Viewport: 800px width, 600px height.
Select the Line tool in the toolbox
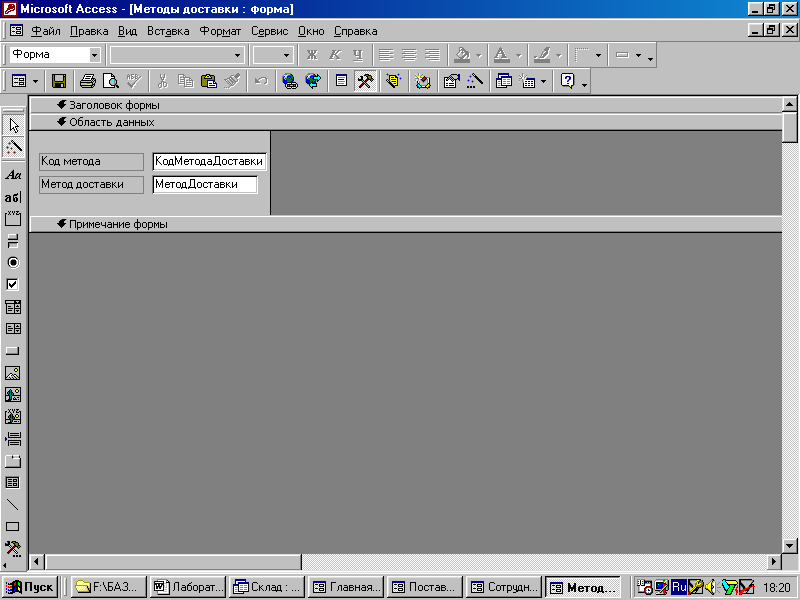pyautogui.click(x=13, y=504)
